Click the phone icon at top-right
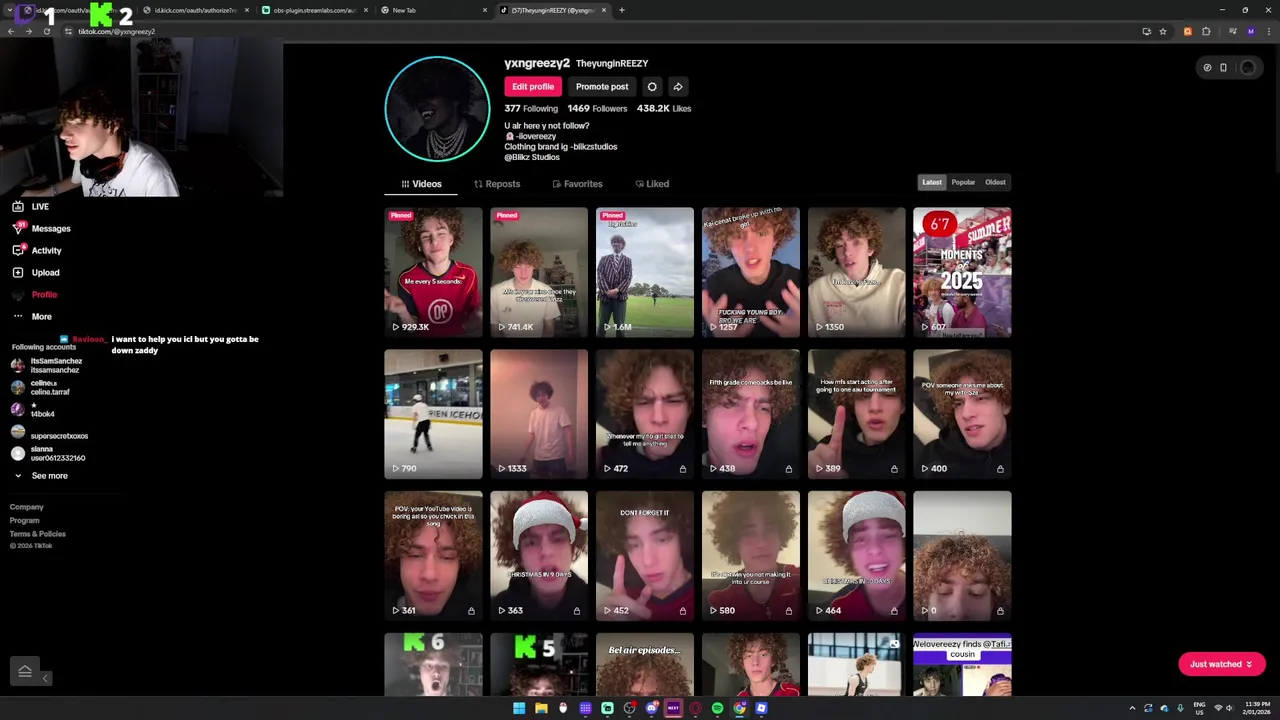1280x720 pixels. tap(1223, 68)
